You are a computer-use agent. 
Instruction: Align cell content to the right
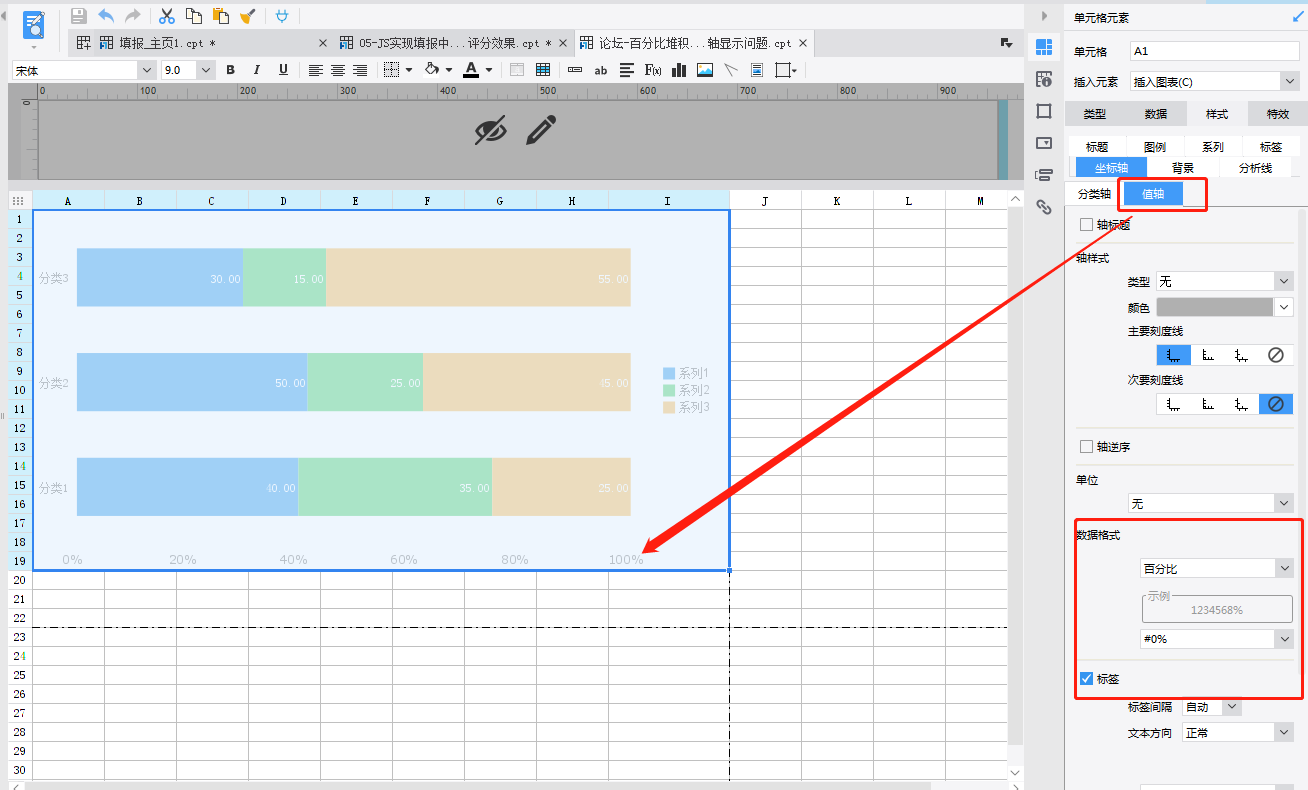[x=360, y=70]
